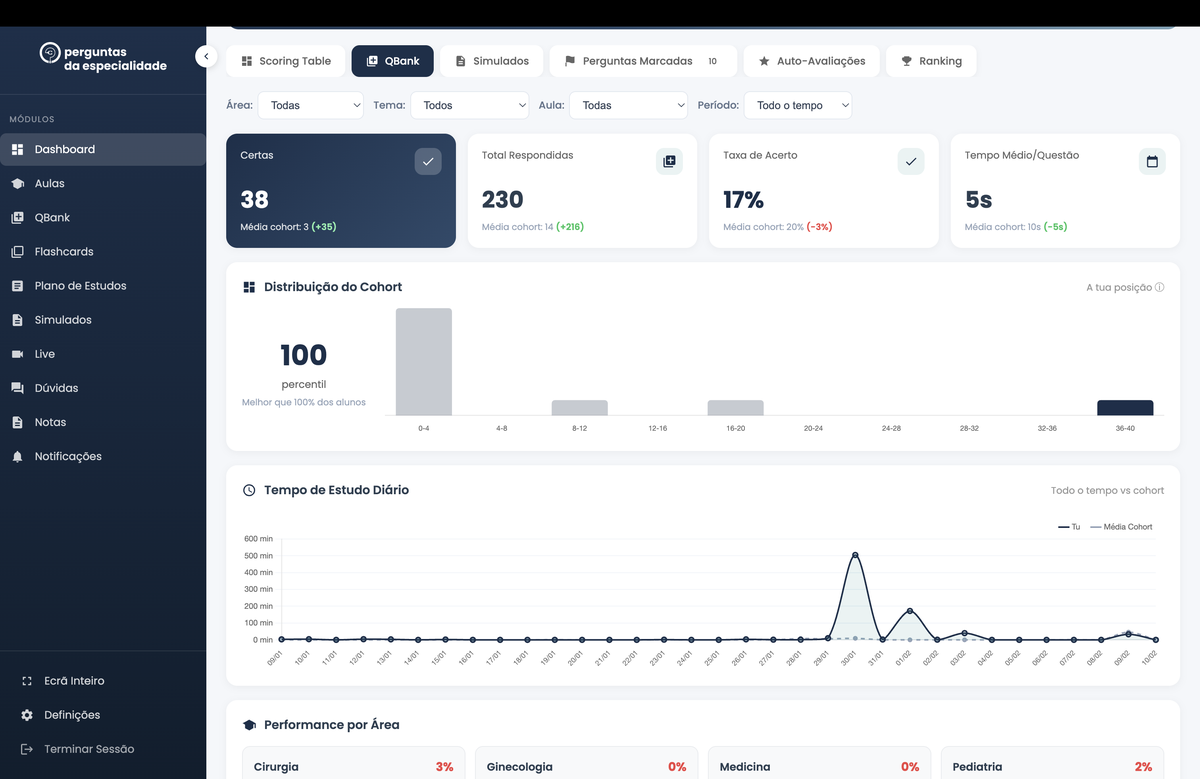Click the 30/01 peak on the study chart

tap(855, 556)
